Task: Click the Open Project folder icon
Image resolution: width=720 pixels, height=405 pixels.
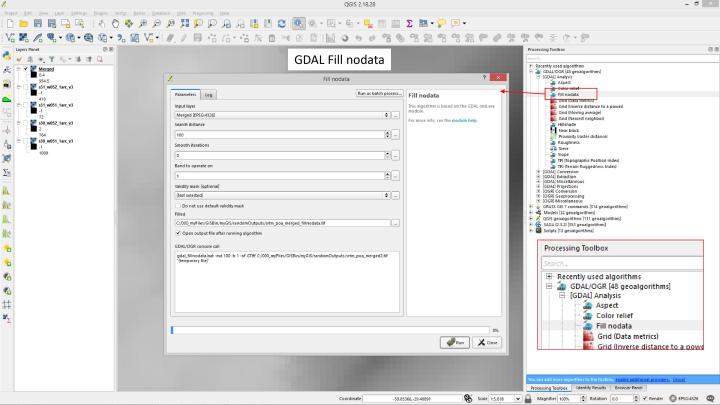Action: pyautogui.click(x=24, y=22)
